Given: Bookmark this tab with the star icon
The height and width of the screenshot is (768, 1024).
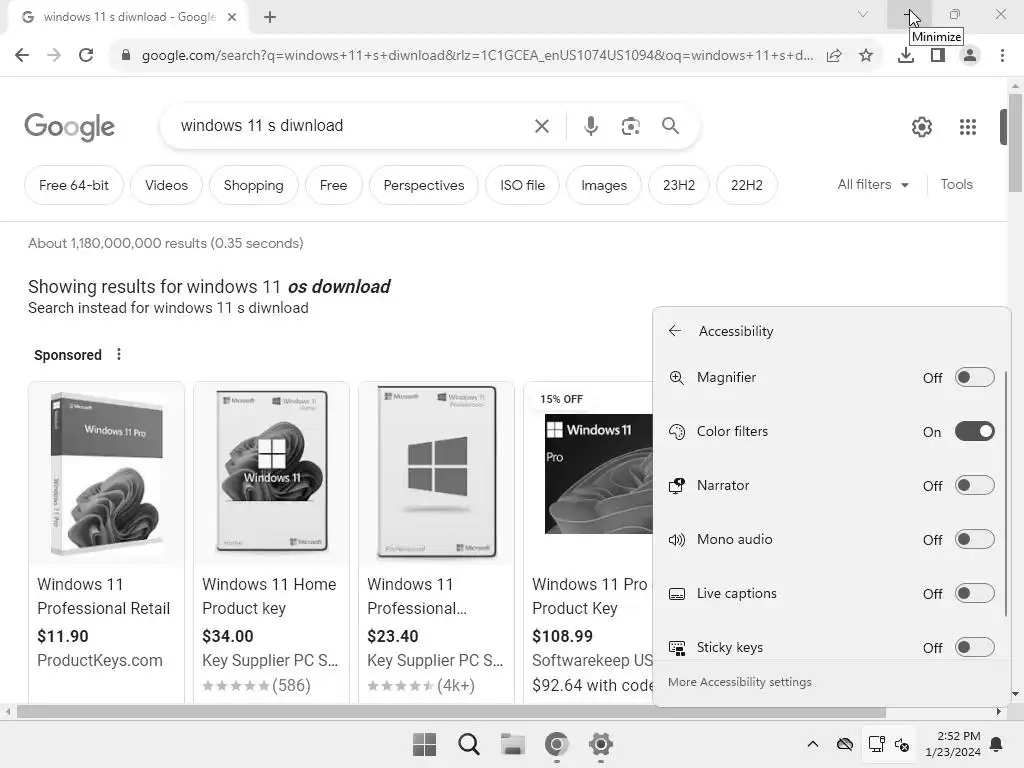Looking at the screenshot, I should coord(866,56).
